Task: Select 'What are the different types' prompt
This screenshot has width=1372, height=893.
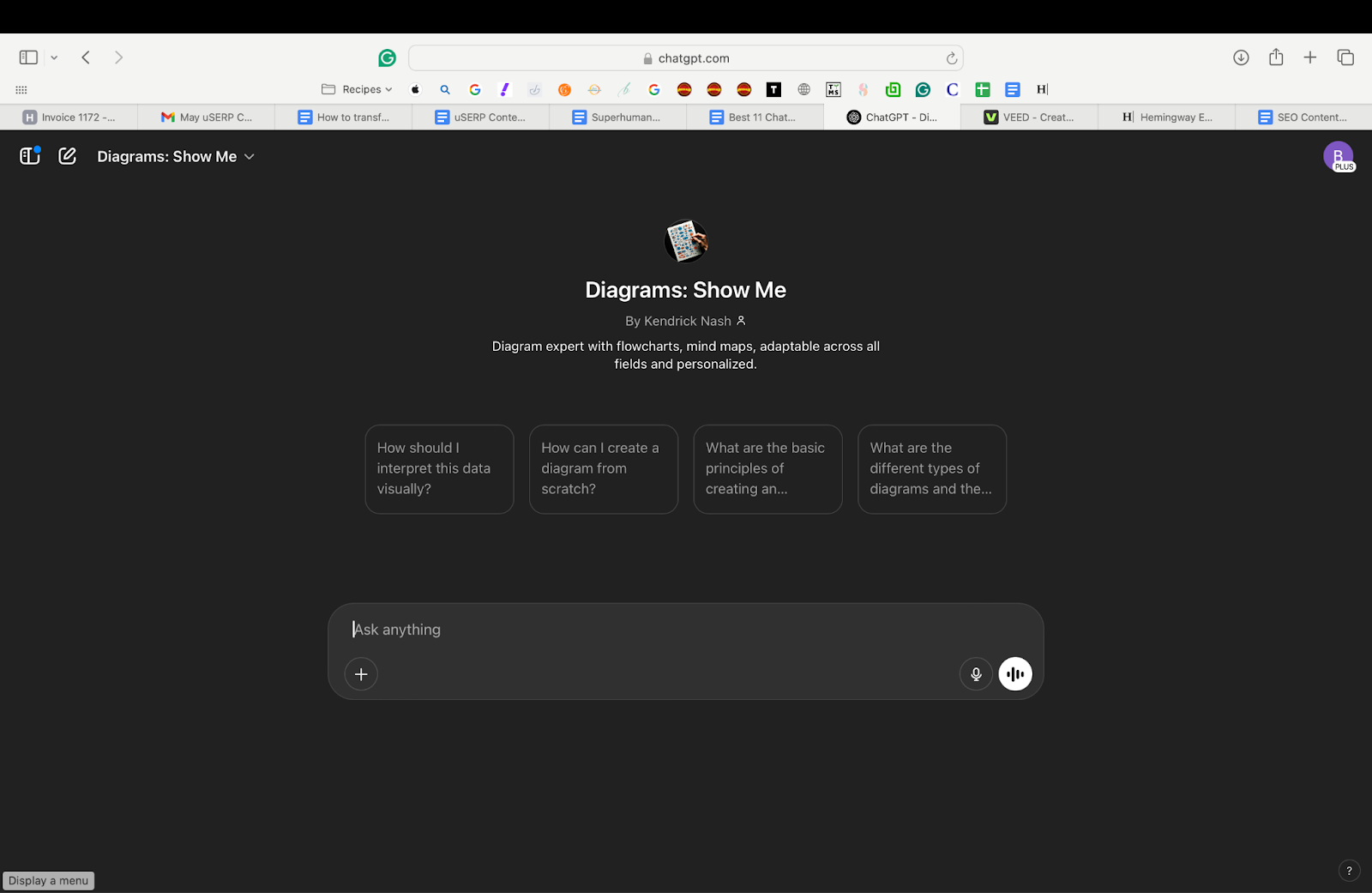Action: coord(932,469)
